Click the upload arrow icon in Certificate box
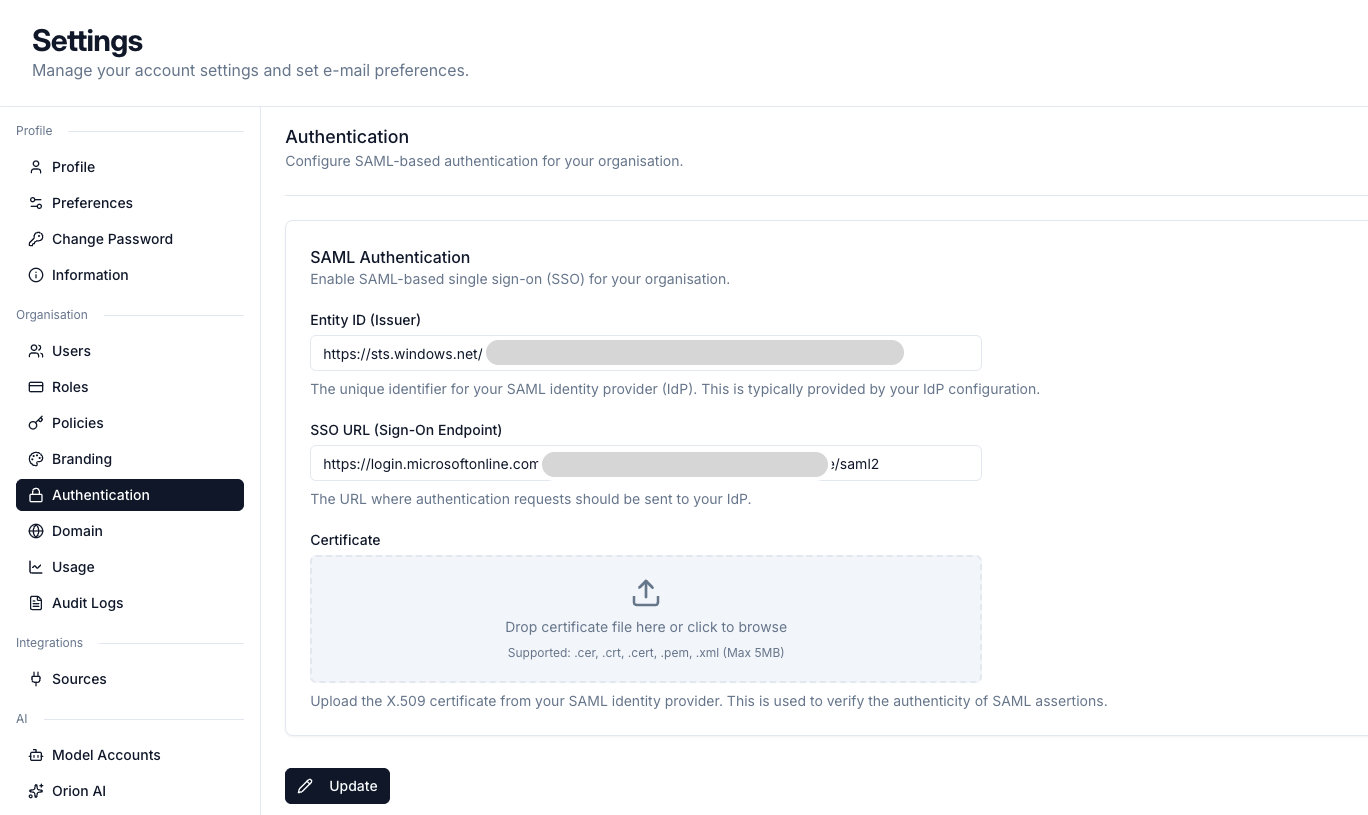The height and width of the screenshot is (815, 1368). [x=646, y=592]
